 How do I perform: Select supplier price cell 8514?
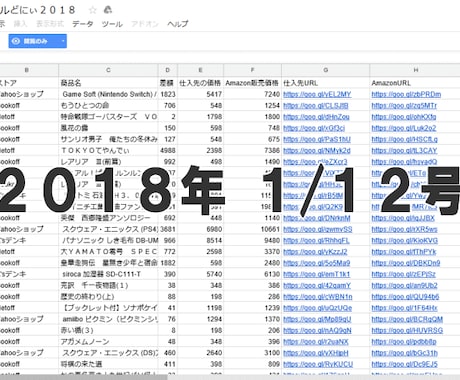200,241
